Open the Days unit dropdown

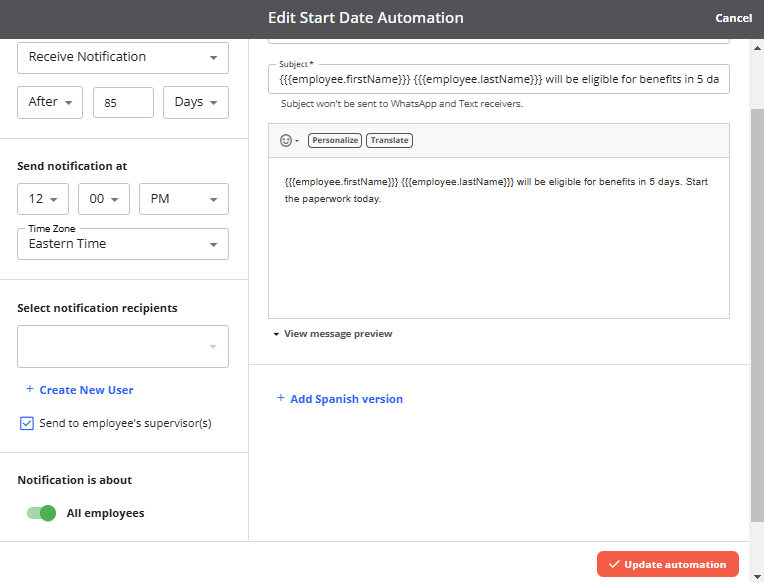195,102
